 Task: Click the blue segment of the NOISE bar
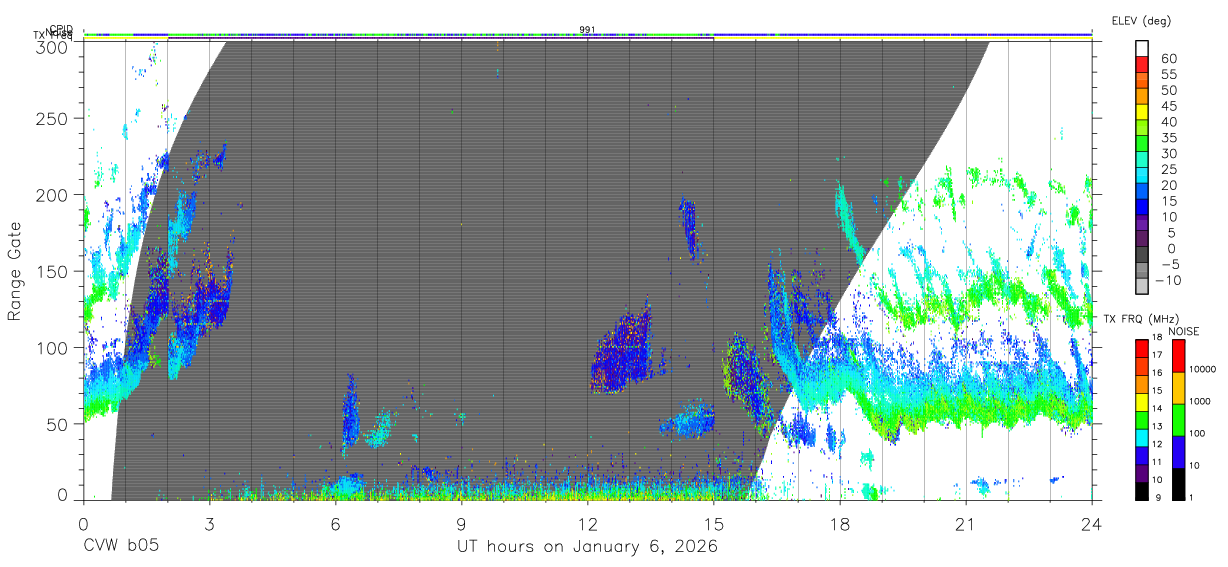(x=1178, y=452)
